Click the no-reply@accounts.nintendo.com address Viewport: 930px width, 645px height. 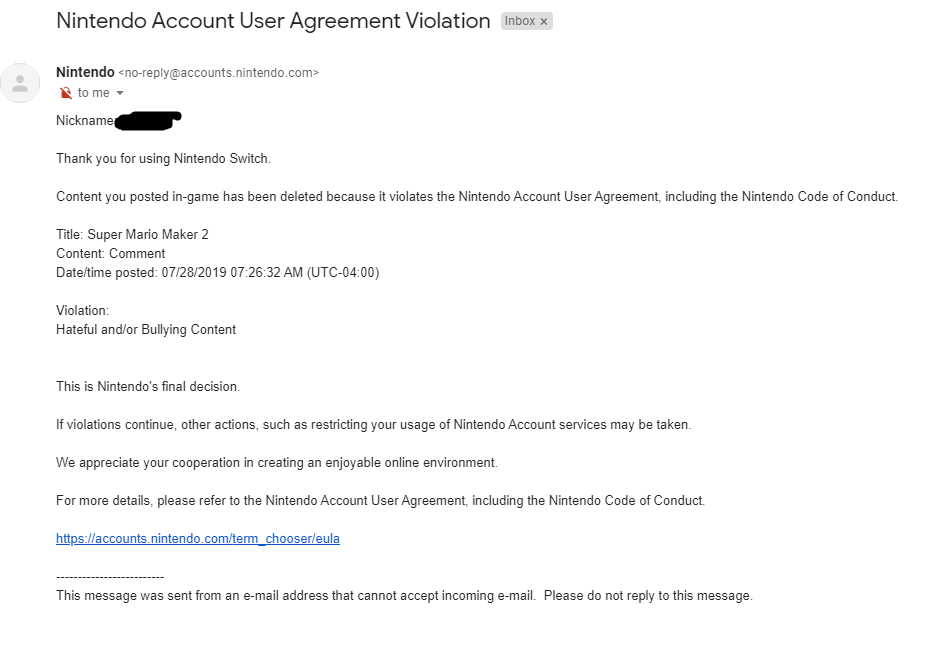tap(219, 73)
